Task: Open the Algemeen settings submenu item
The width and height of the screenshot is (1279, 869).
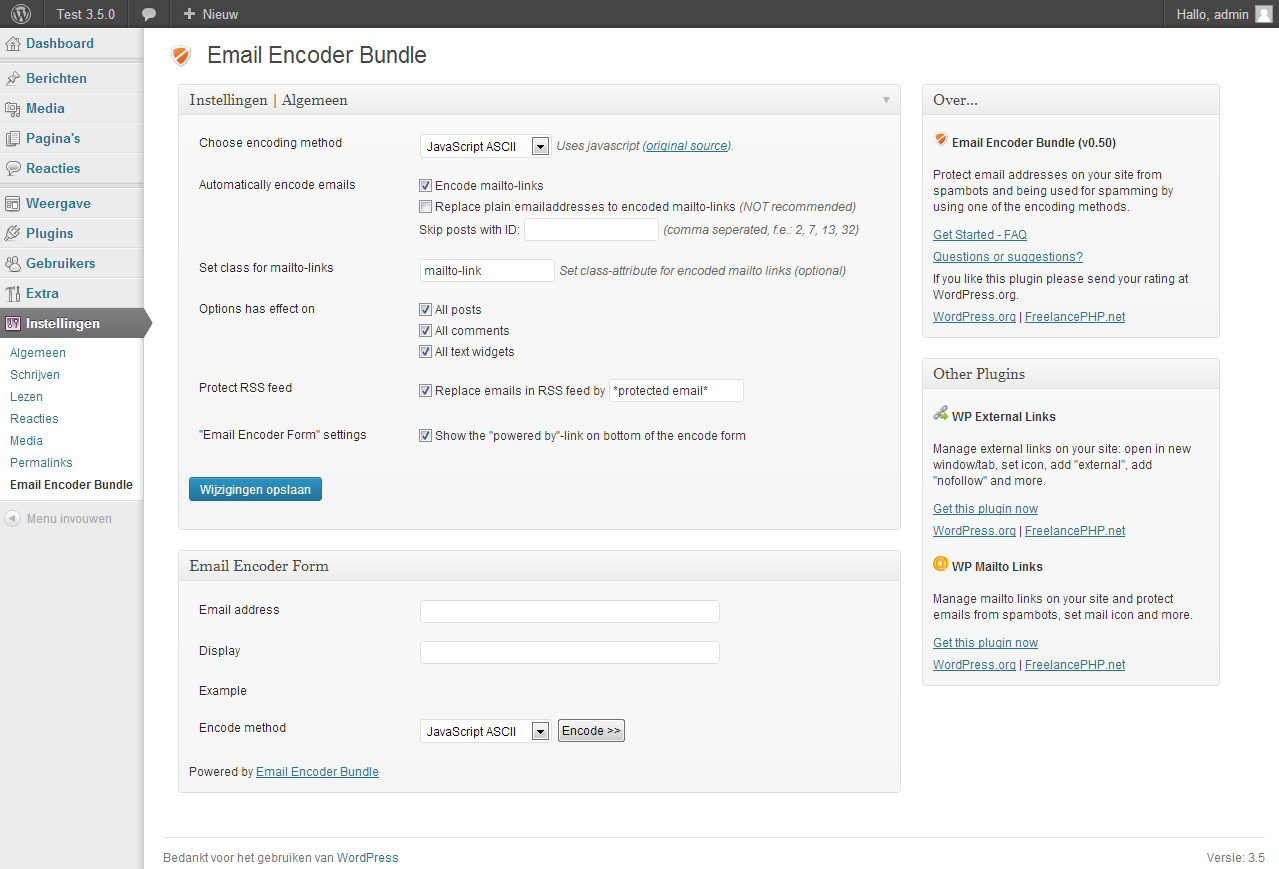Action: 38,353
